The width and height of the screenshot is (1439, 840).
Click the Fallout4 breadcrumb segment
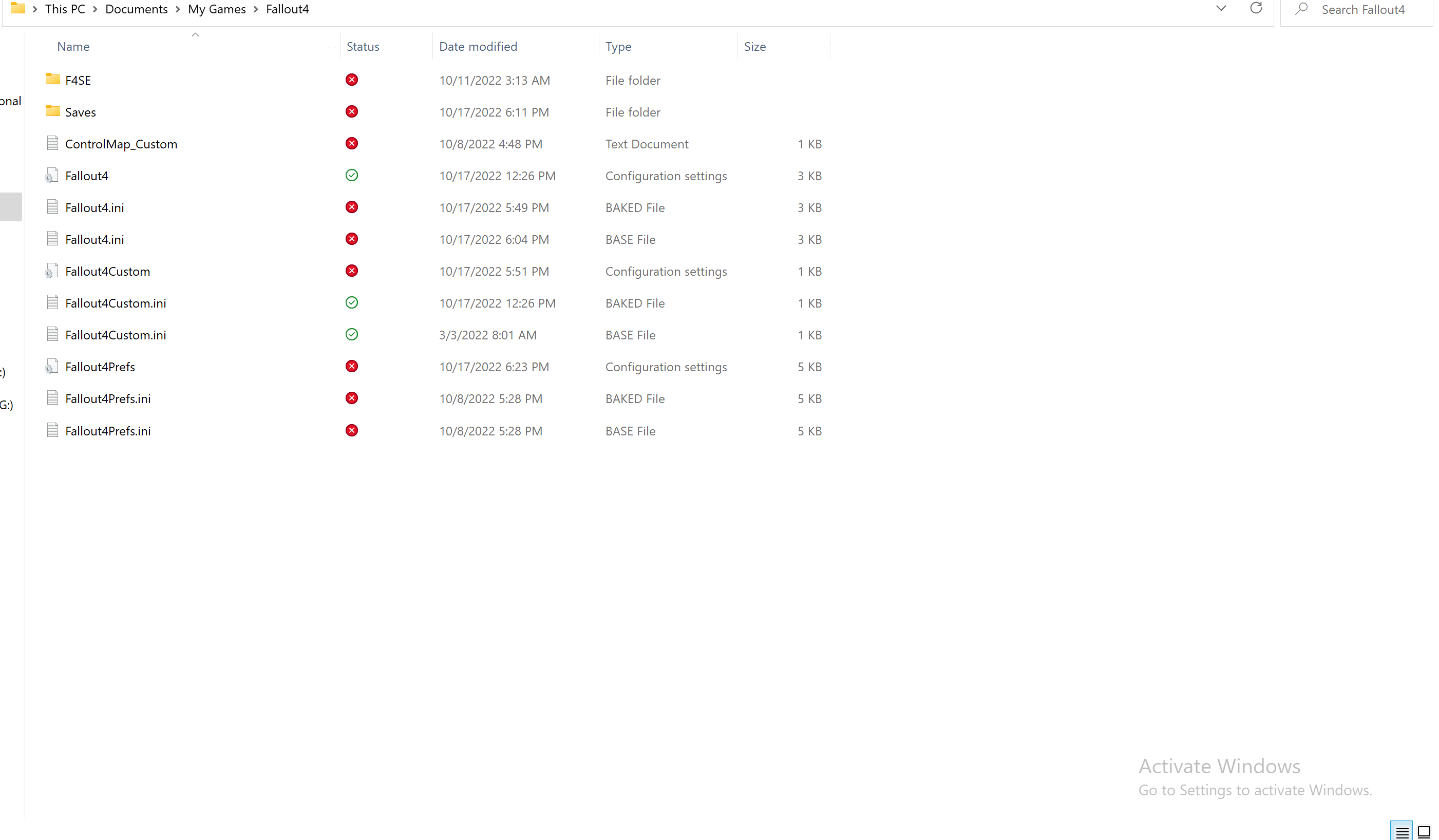point(287,9)
